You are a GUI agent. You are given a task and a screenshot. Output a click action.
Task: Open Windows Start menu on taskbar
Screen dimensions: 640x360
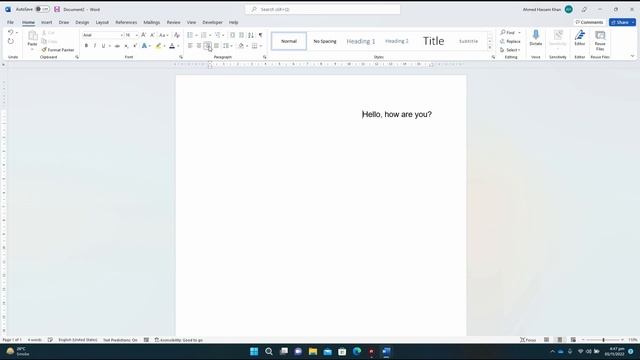click(x=254, y=351)
